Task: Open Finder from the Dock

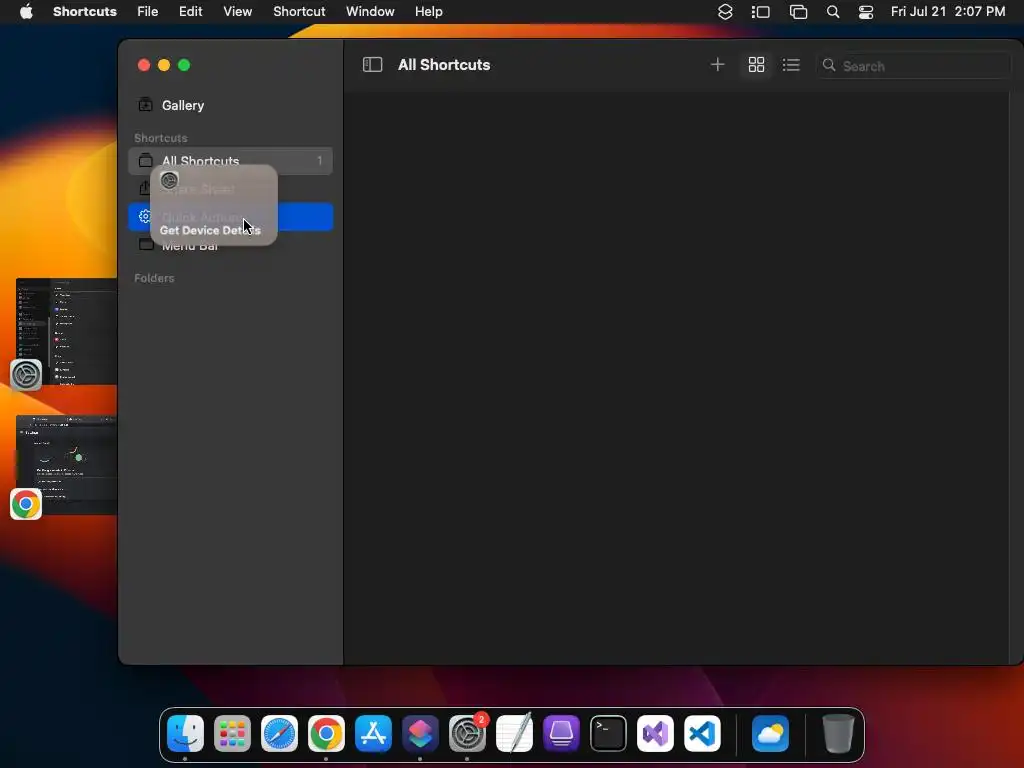Action: click(x=185, y=733)
